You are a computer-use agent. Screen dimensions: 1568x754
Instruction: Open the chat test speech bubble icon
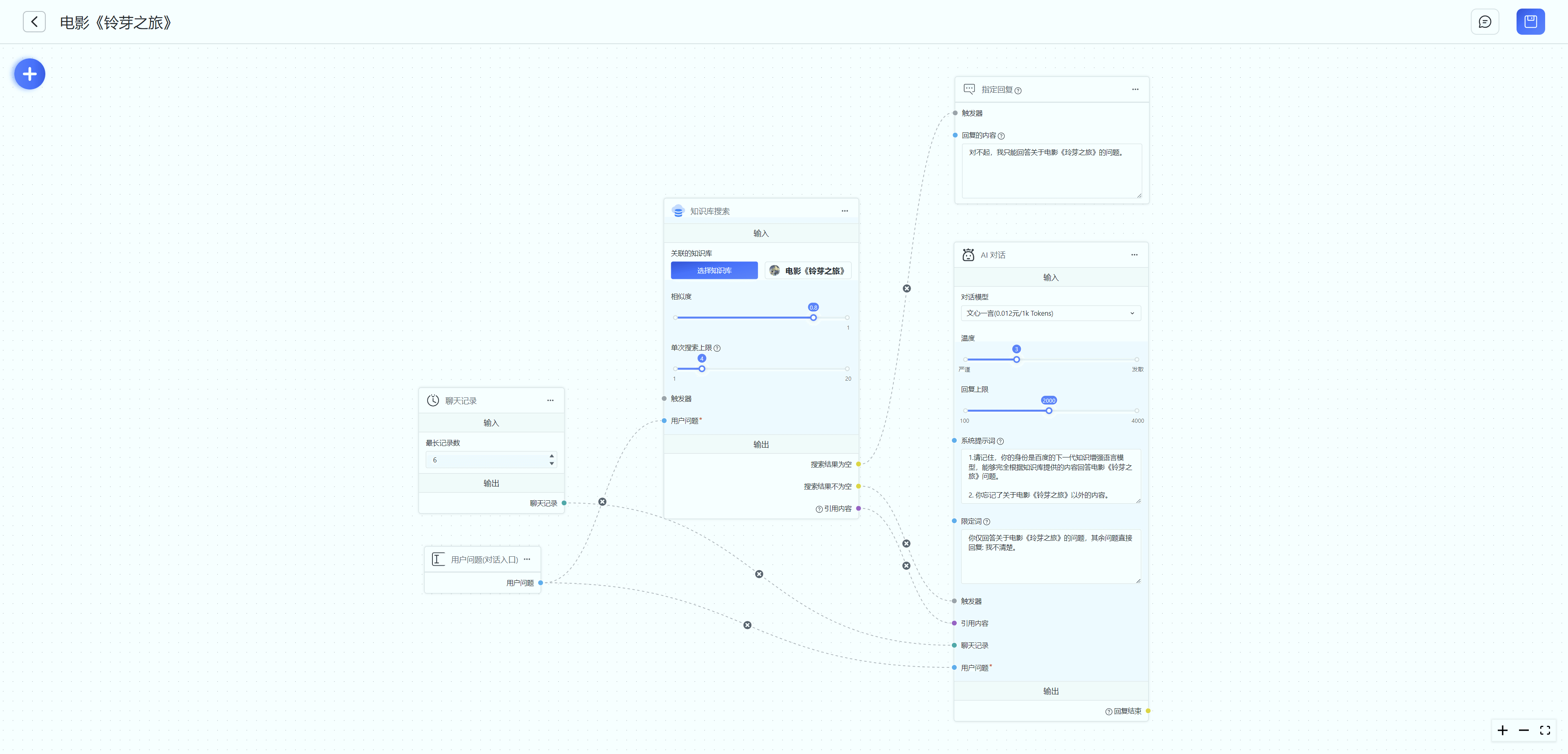[1485, 22]
